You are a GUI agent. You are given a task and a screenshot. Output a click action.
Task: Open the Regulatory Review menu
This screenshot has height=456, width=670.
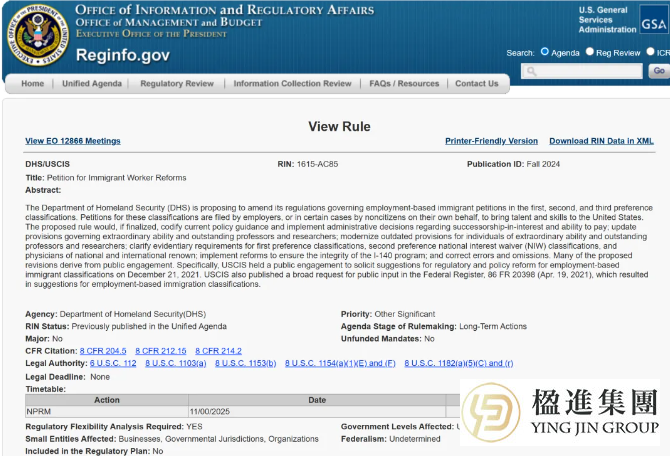[177, 84]
